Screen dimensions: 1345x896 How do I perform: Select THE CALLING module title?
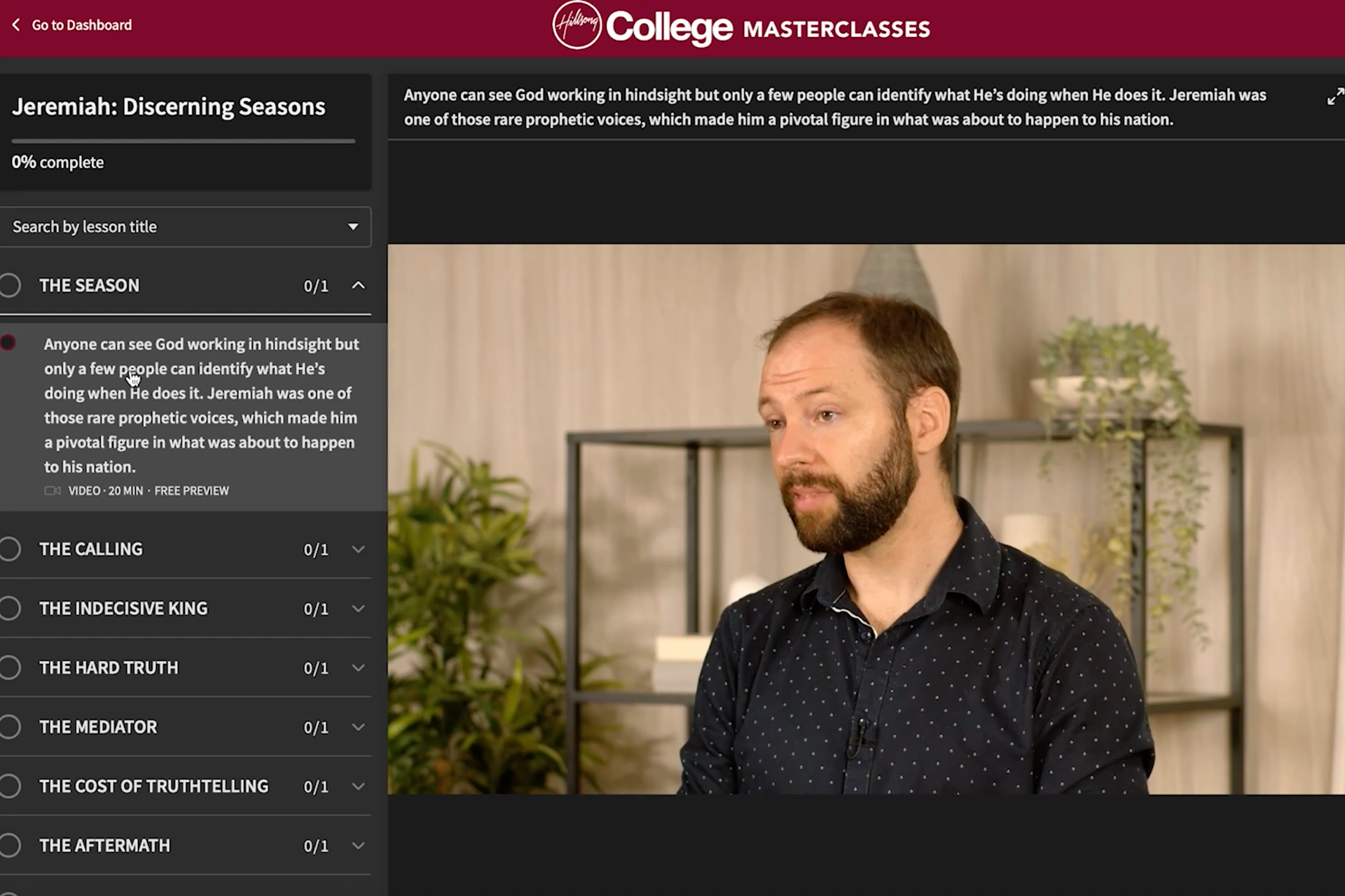[91, 549]
